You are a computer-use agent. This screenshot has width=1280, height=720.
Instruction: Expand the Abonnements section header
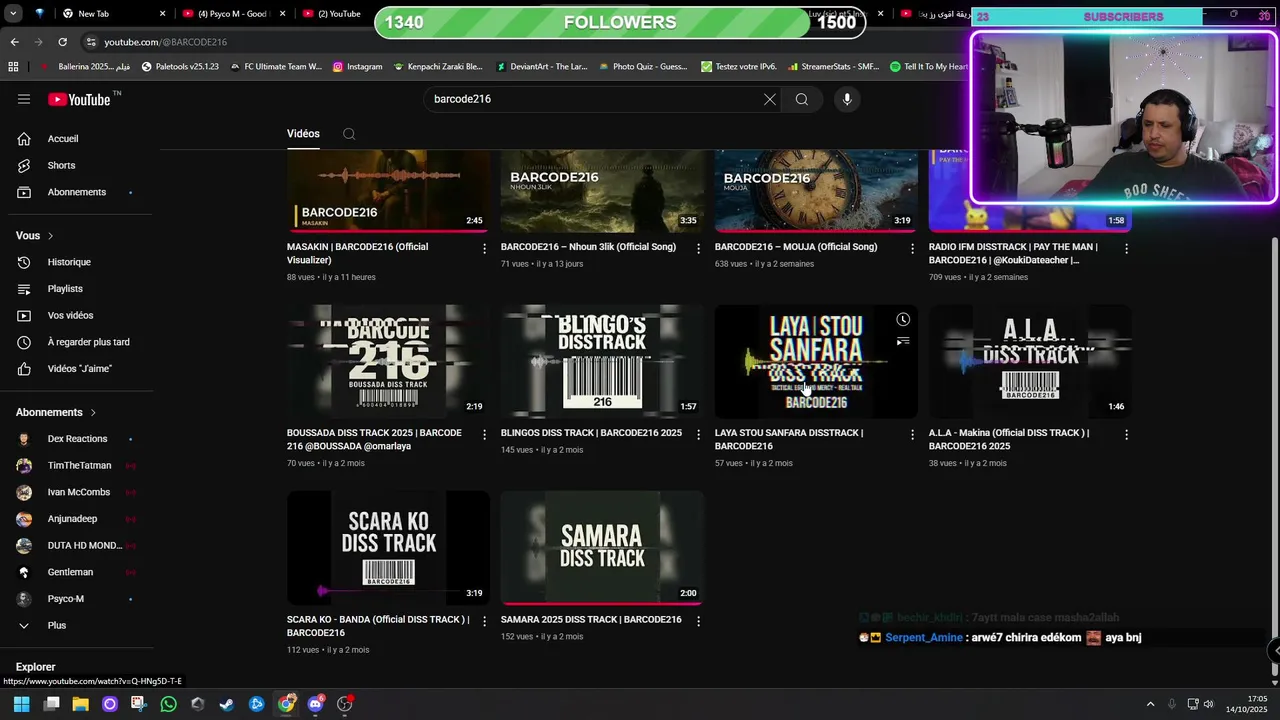click(56, 412)
